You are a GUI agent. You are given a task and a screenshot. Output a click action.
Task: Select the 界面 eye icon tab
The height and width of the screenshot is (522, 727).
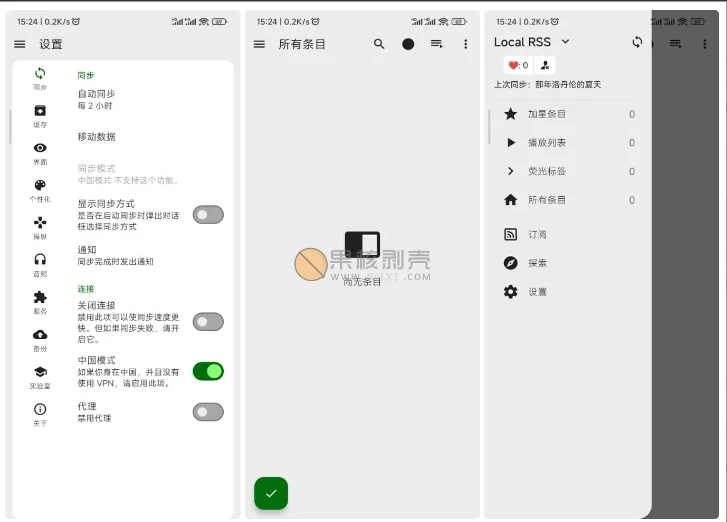tap(40, 153)
